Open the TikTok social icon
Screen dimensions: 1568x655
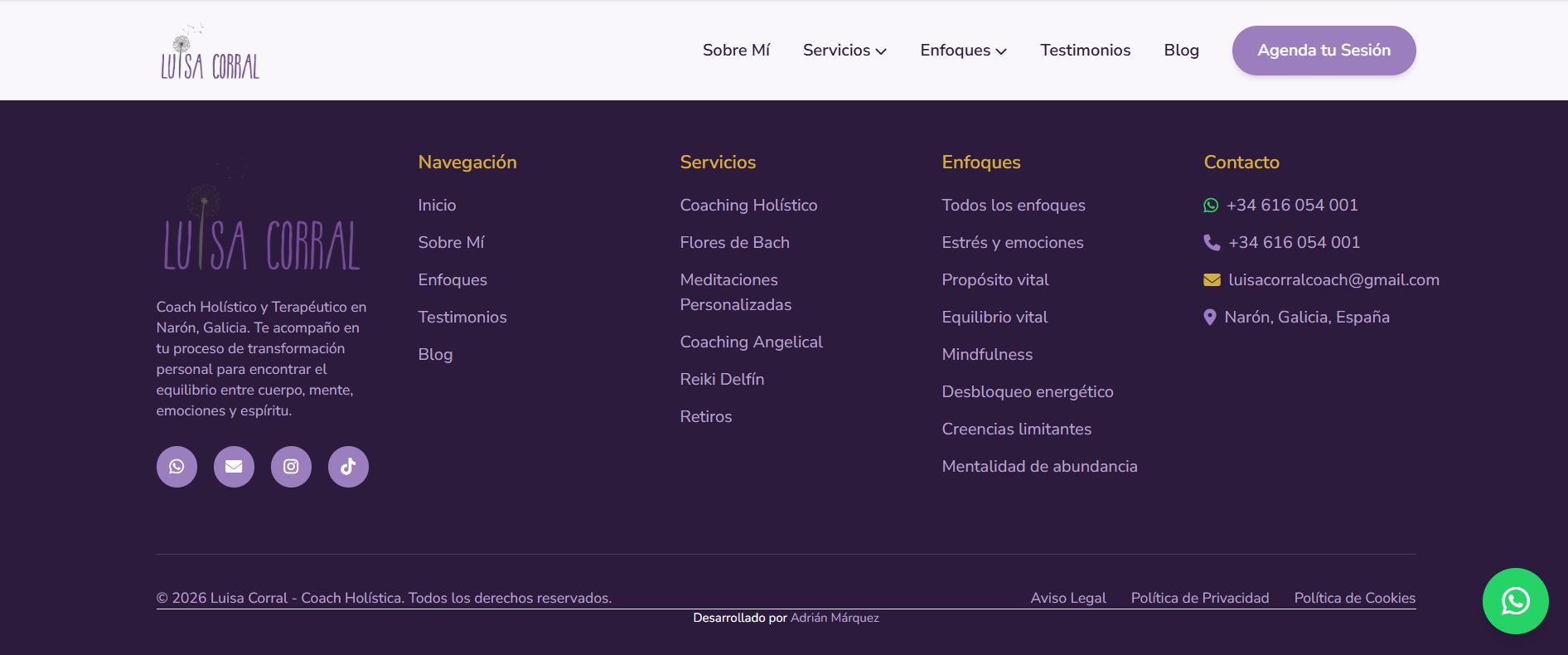[x=348, y=467]
